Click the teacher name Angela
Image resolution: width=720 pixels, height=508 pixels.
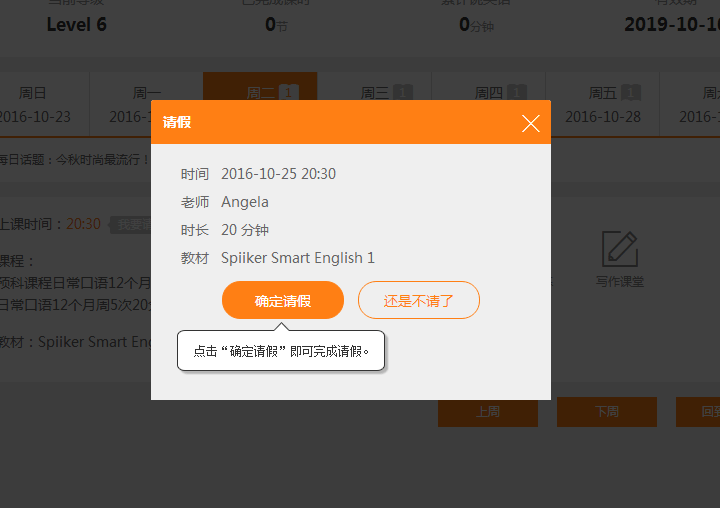tap(245, 202)
